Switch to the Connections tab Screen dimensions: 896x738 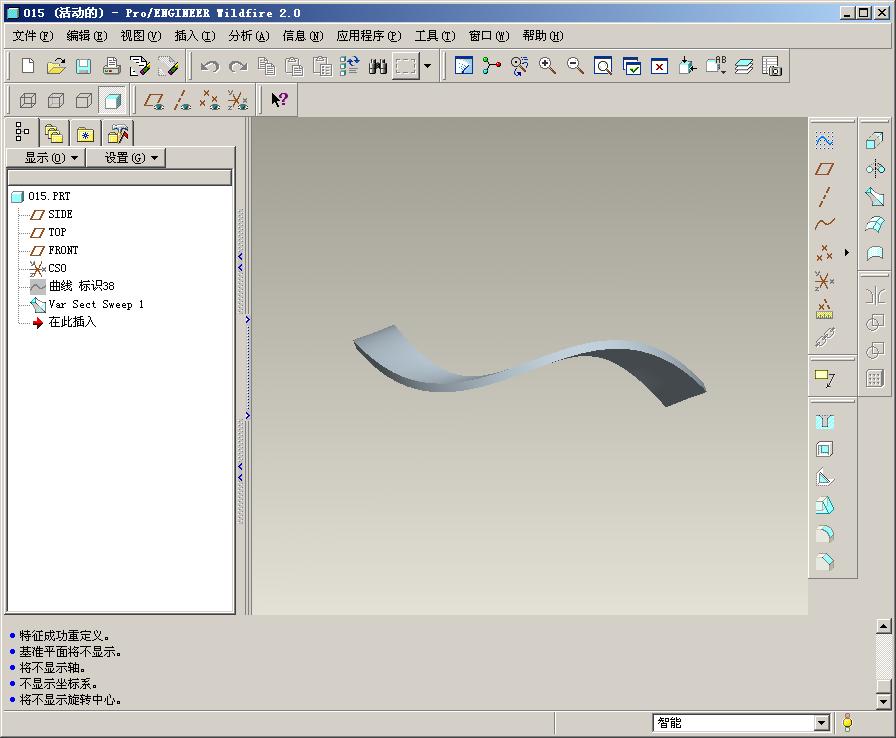pyautogui.click(x=118, y=134)
